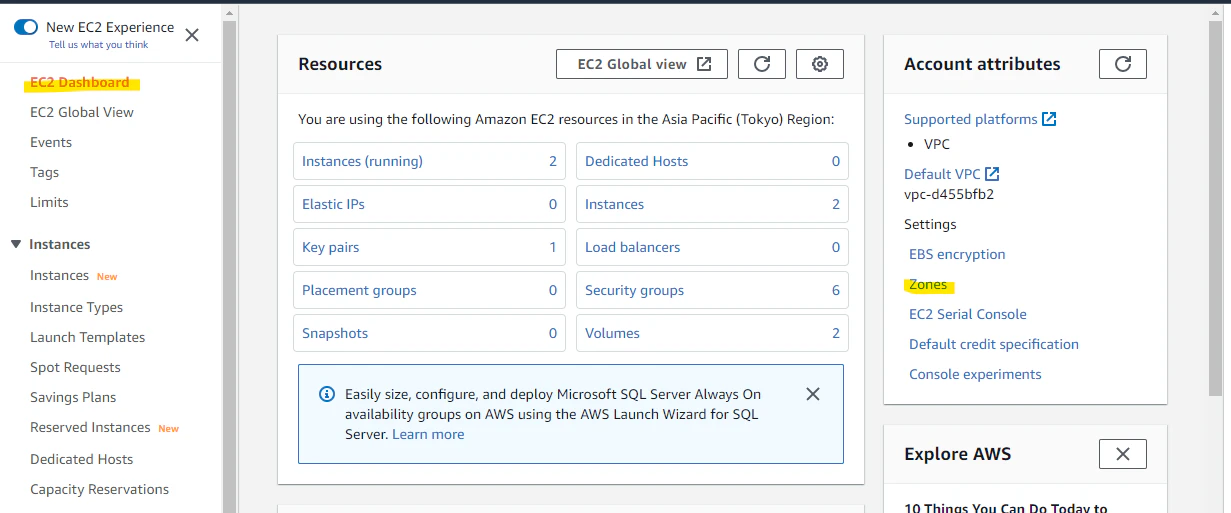Open EC2 Serial Console settings
The width and height of the screenshot is (1231, 513).
(x=968, y=314)
